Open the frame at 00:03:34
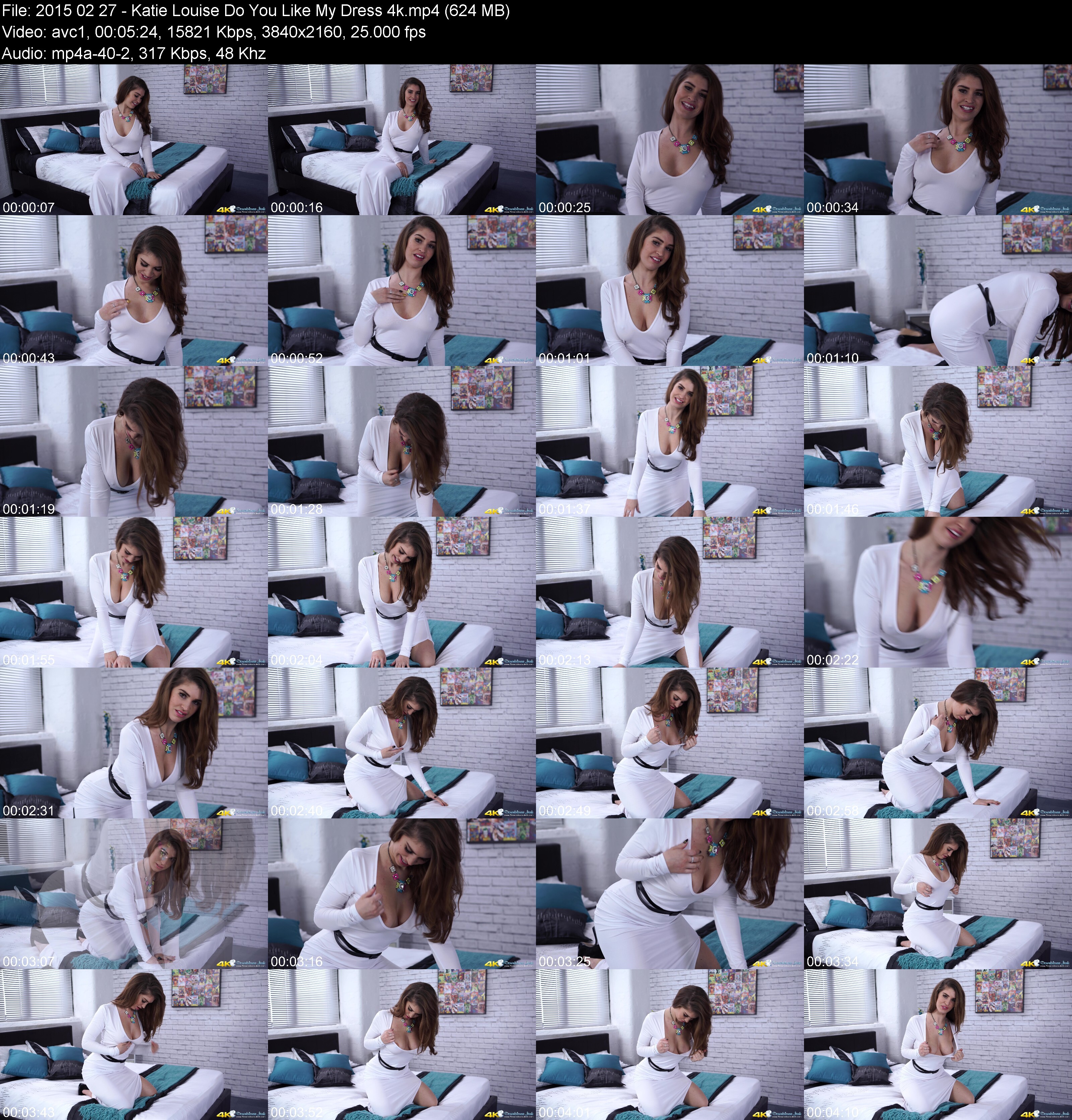 938,894
